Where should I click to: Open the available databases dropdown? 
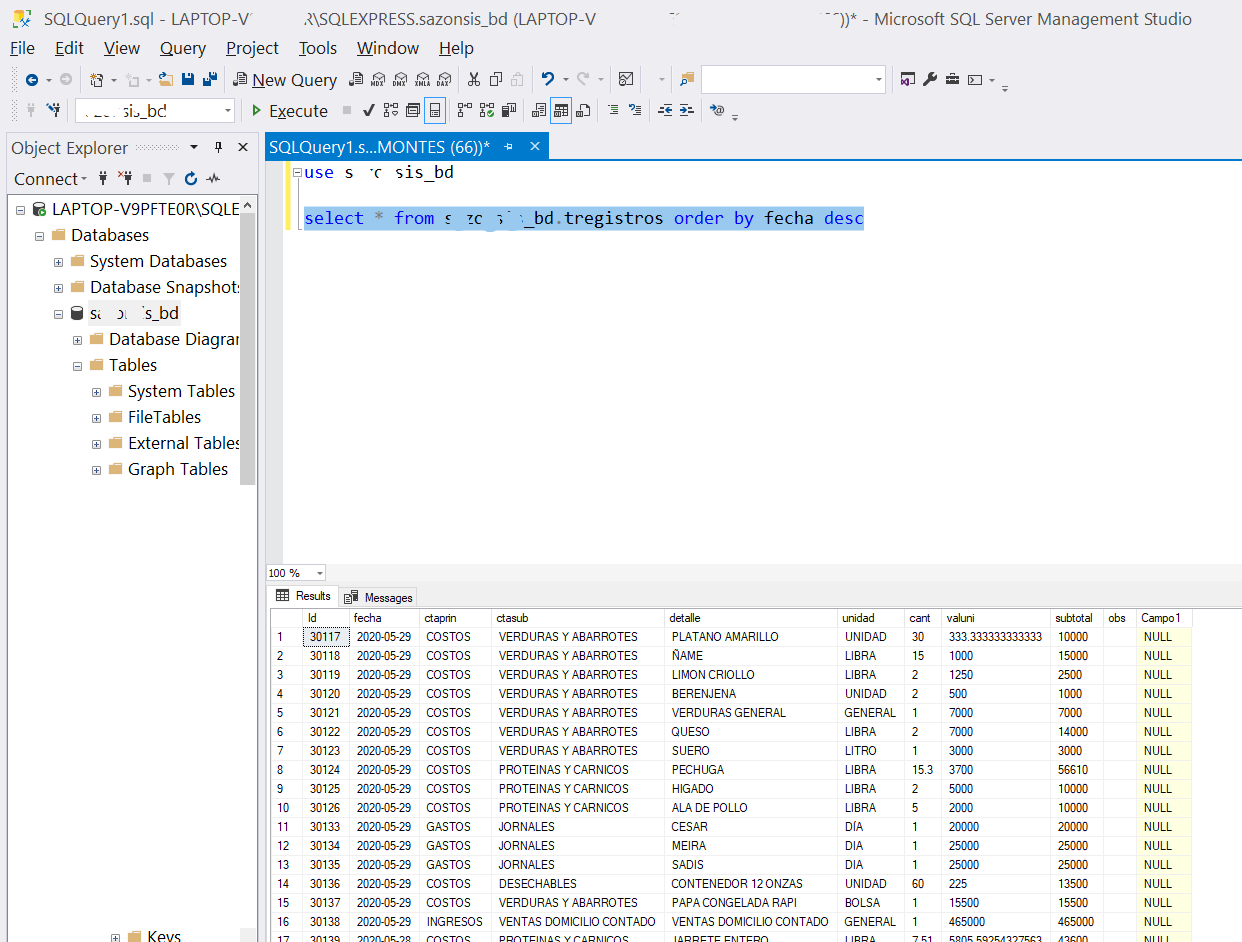pyautogui.click(x=226, y=110)
